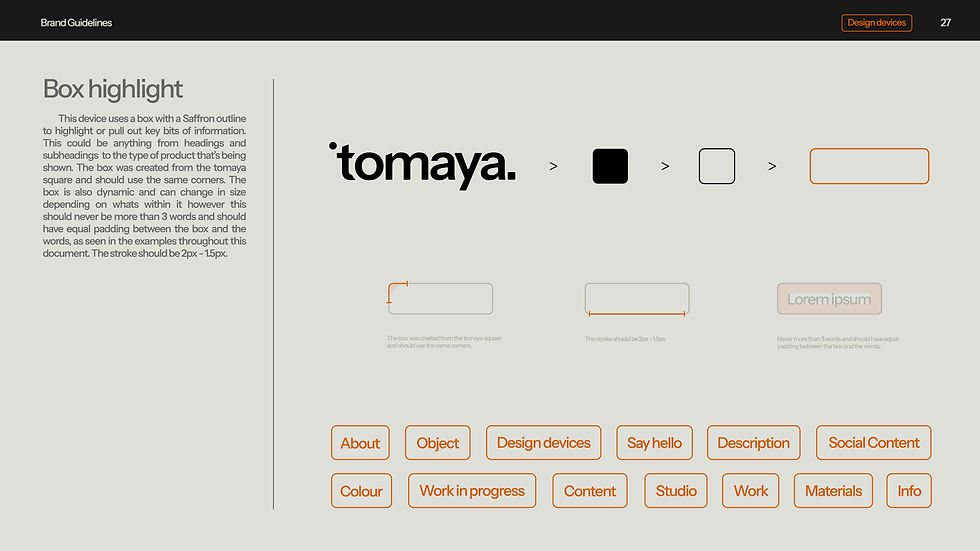Viewport: 980px width, 551px height.
Task: Click the Social Content box
Action: (x=873, y=443)
